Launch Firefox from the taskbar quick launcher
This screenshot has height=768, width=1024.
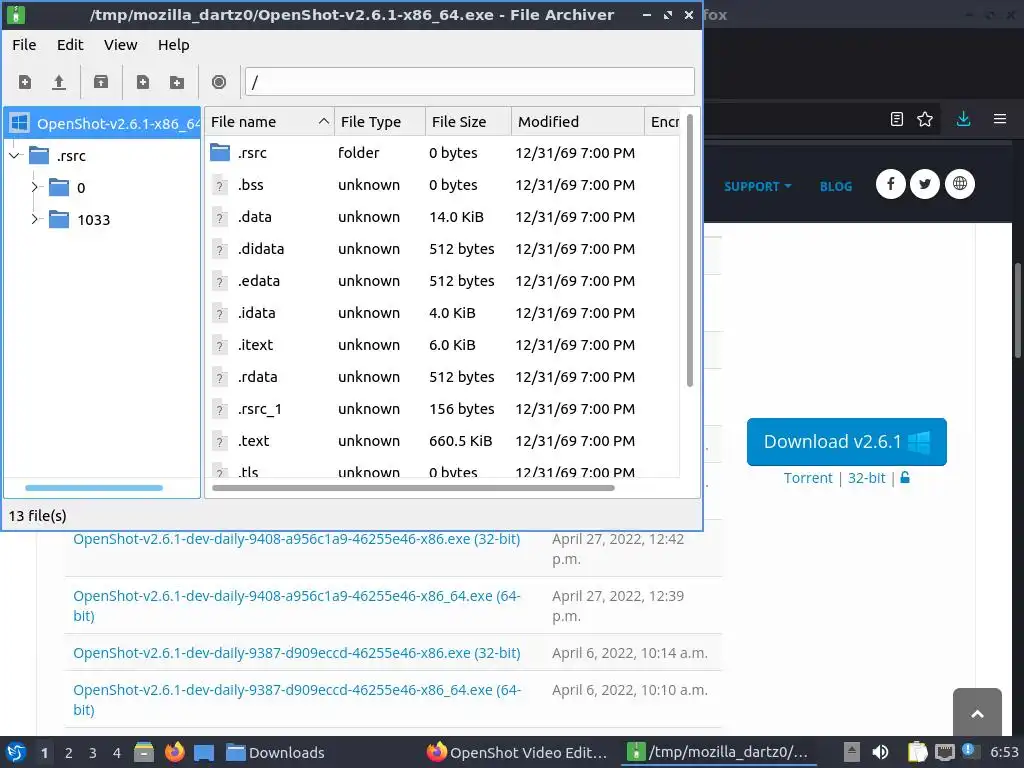(174, 752)
